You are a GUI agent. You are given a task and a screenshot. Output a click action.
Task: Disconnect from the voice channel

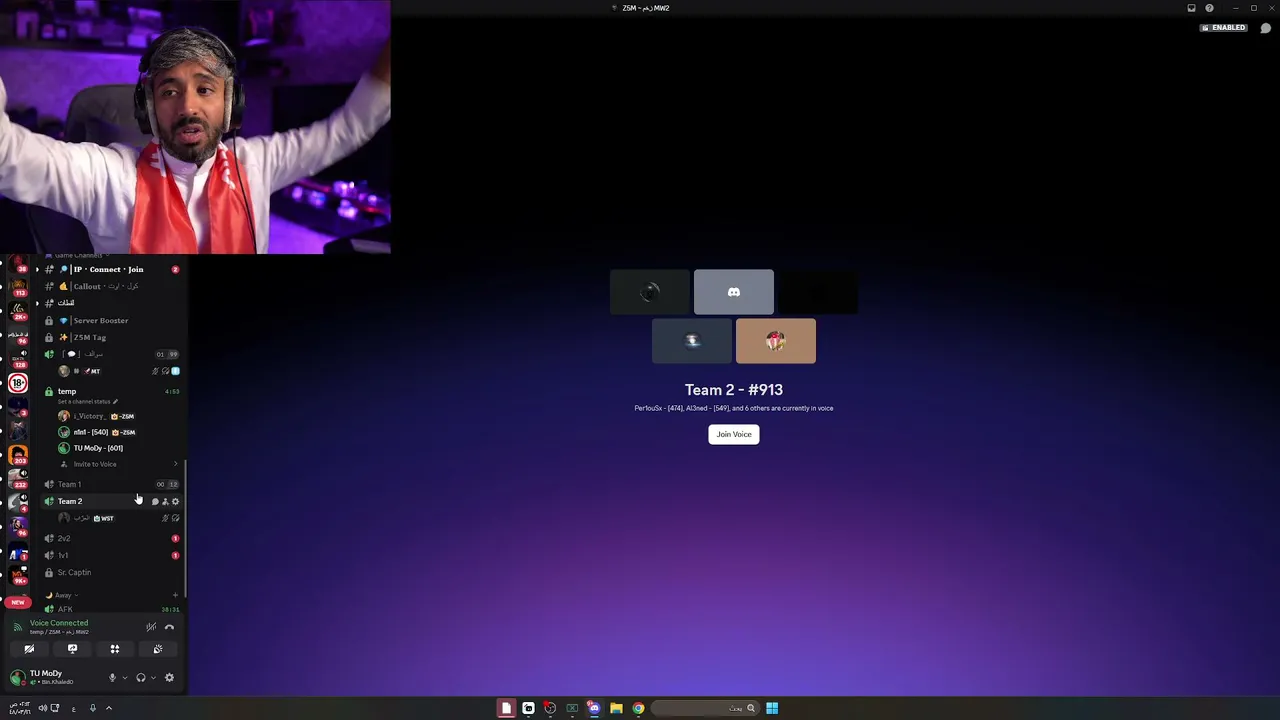pyautogui.click(x=169, y=627)
